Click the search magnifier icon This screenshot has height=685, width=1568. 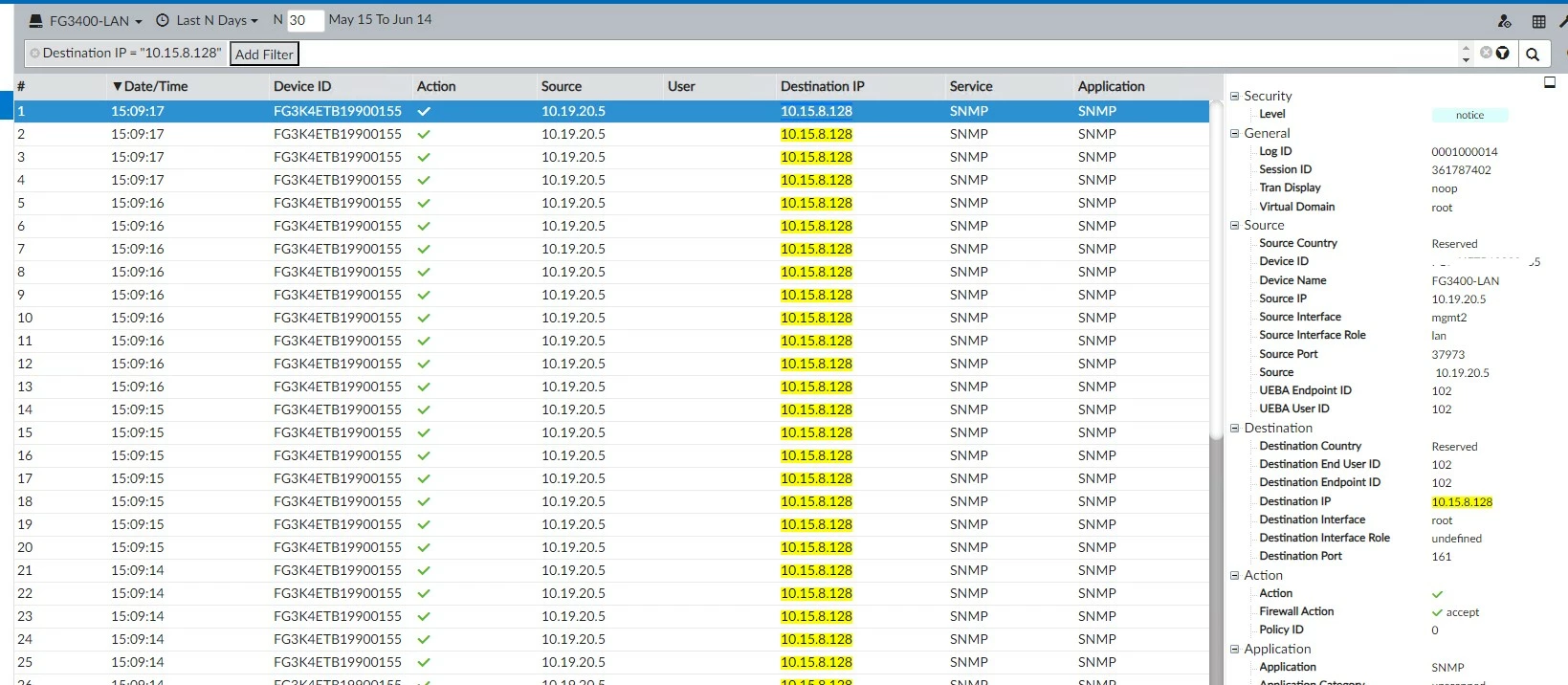(x=1532, y=54)
